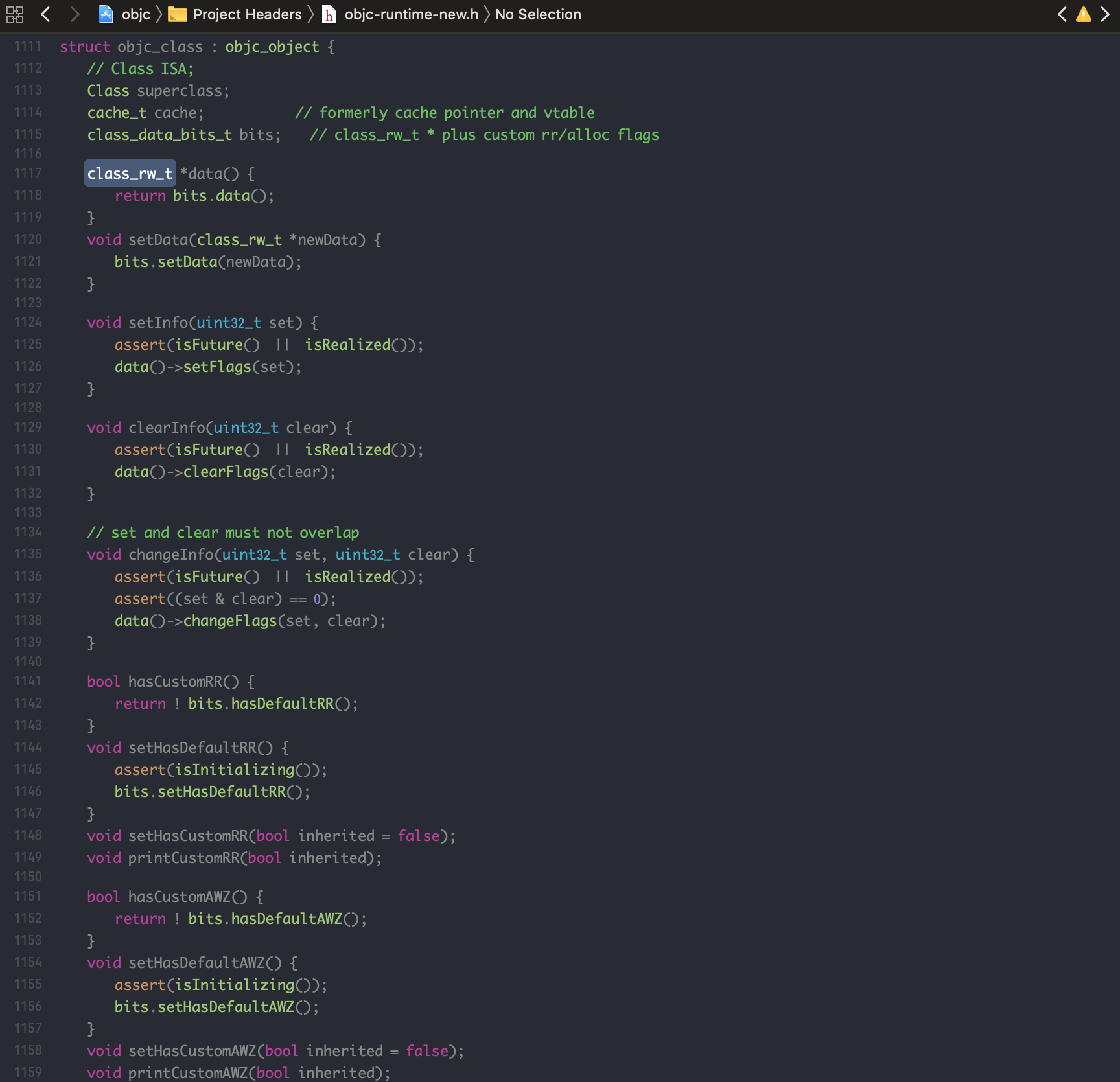1120x1082 pixels.
Task: Click the header file icon for objc-runtime-new.h
Action: click(329, 14)
